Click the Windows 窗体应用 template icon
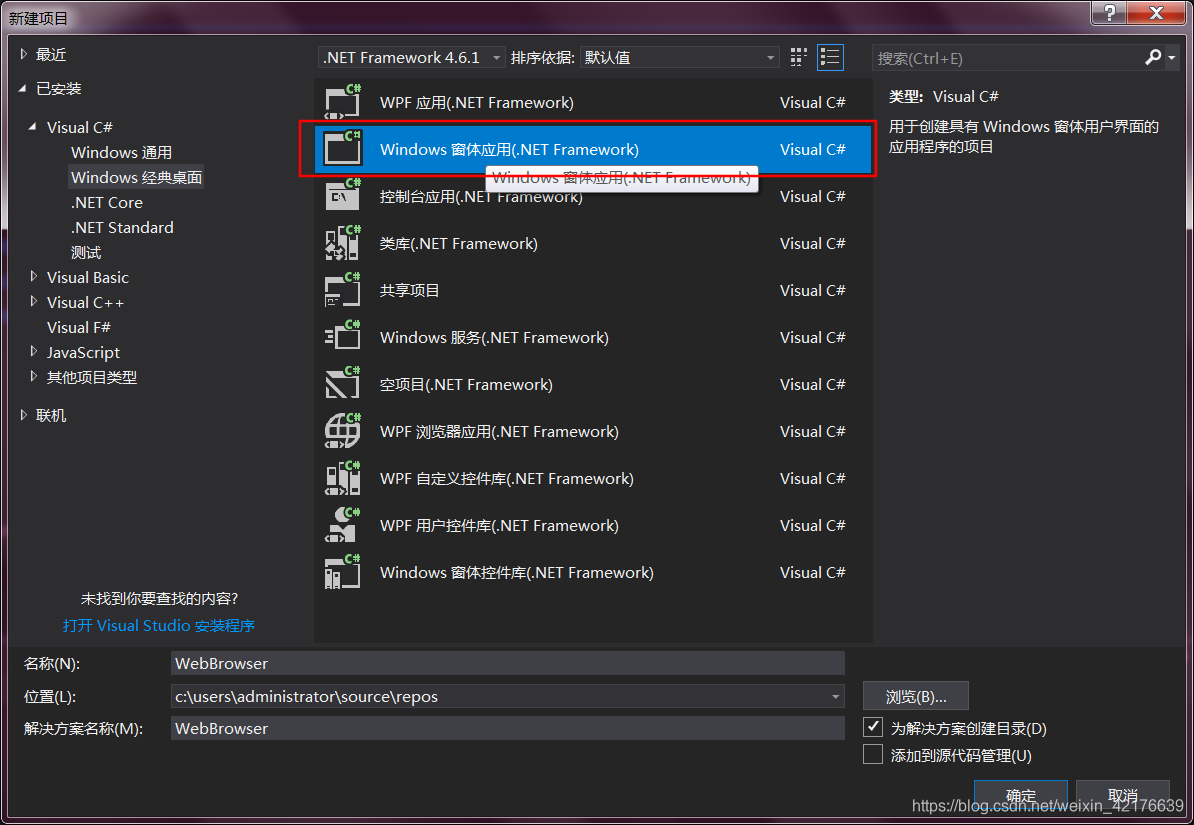1194x825 pixels. pos(343,149)
